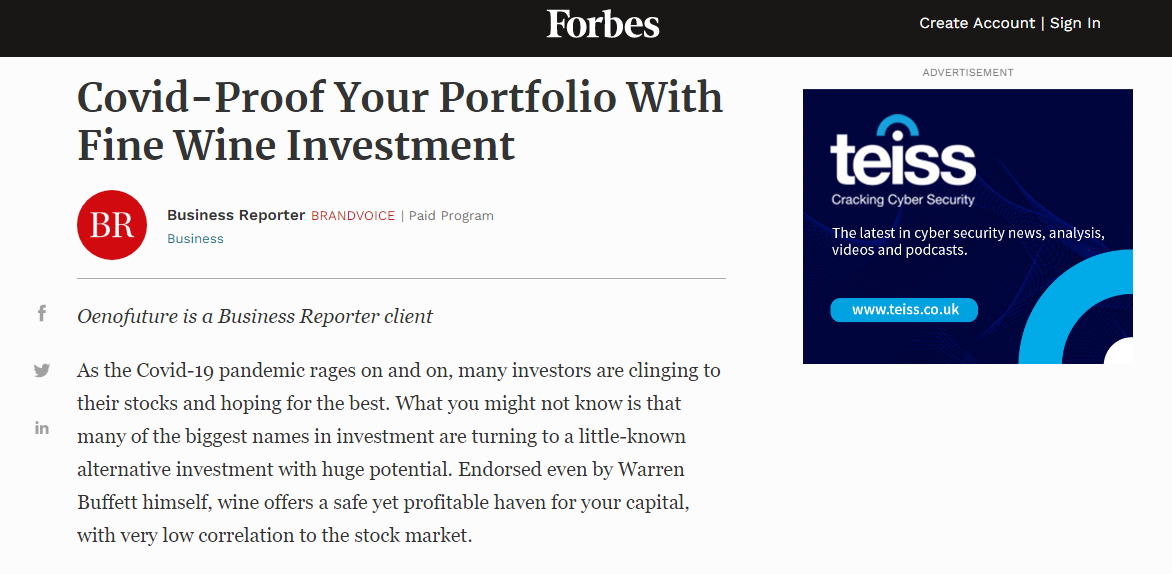Click the Oenofuture client disclosure line

point(255,316)
